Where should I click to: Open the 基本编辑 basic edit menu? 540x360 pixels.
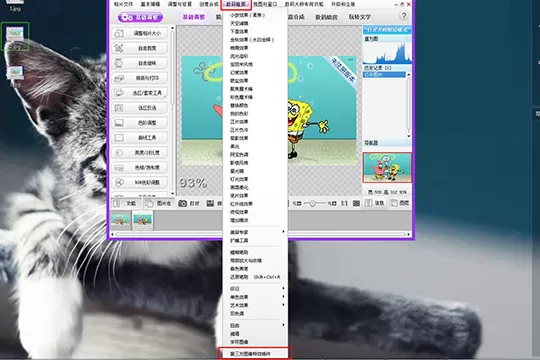150,4
